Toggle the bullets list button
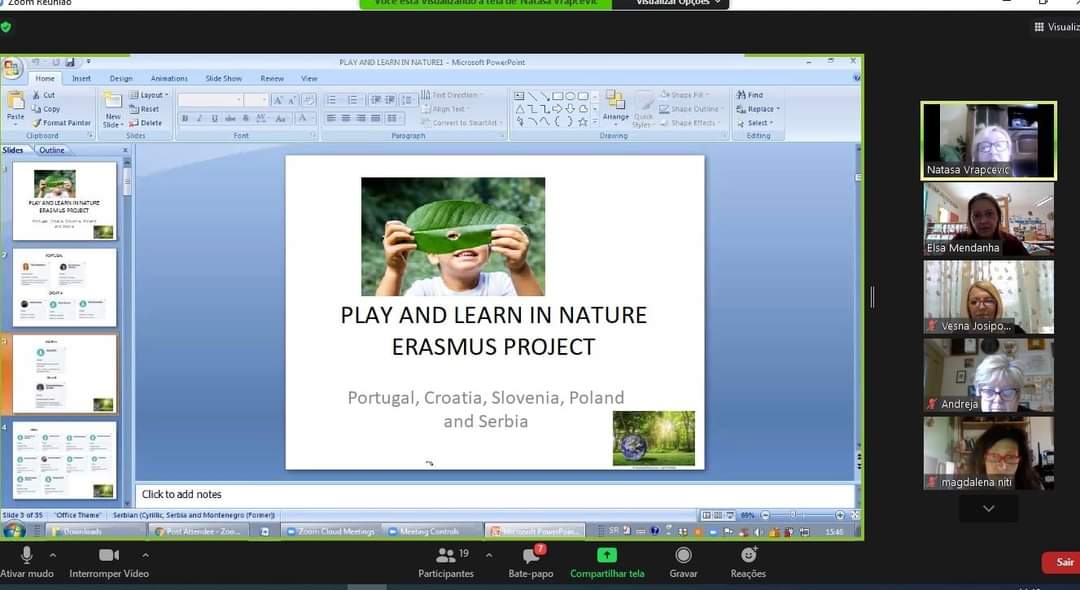Viewport: 1080px width, 590px height. click(x=332, y=101)
